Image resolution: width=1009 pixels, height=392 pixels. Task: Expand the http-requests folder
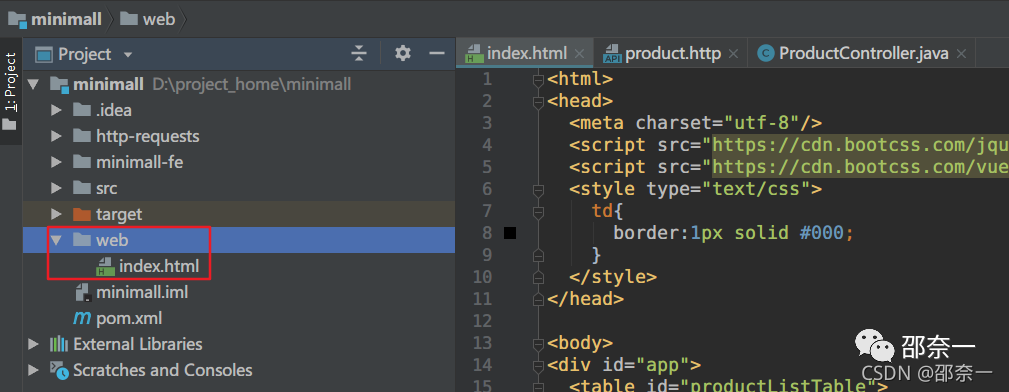pyautogui.click(x=56, y=136)
